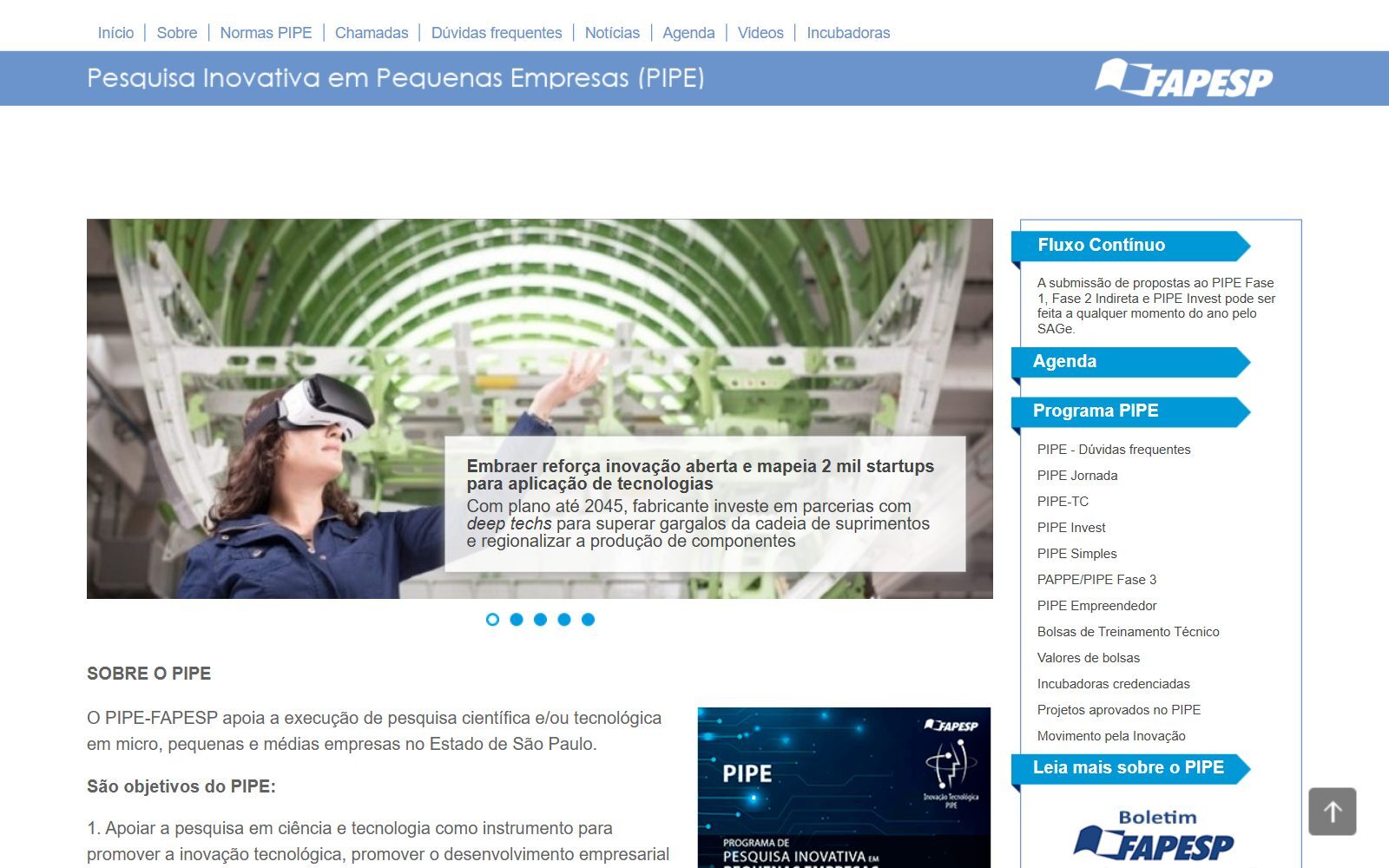The image size is (1389, 868).
Task: Click the FAPESP logo in the header
Action: coord(1184,78)
